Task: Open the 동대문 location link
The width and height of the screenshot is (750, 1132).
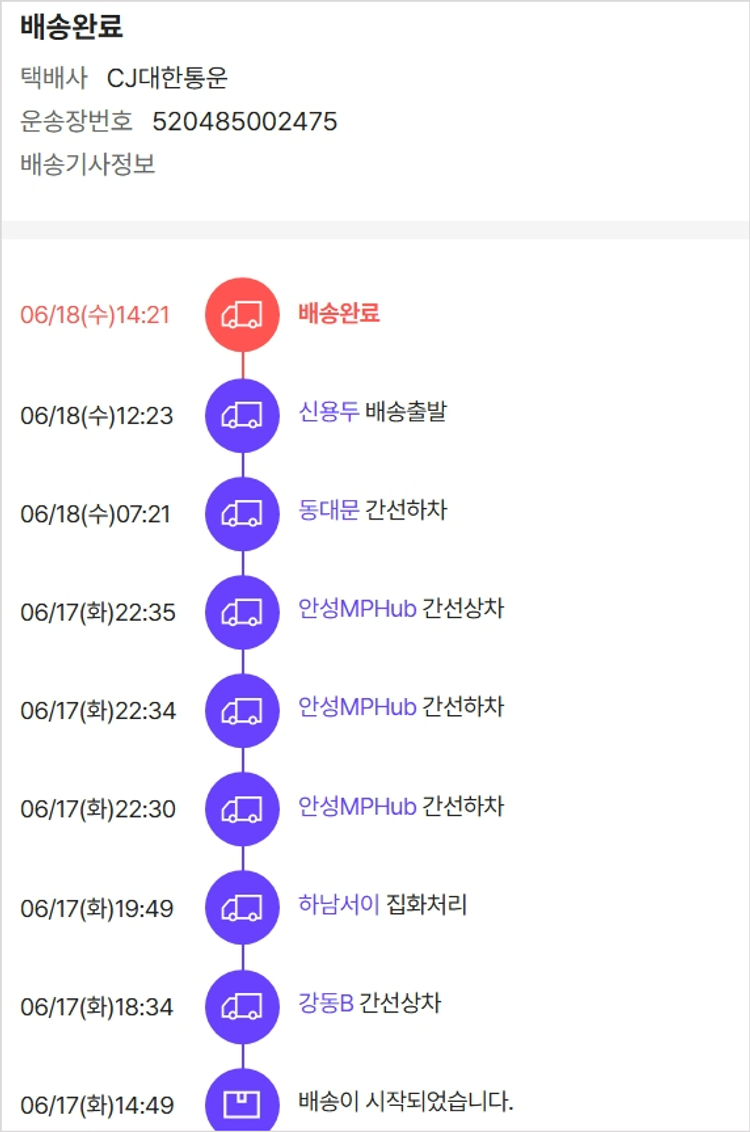Action: click(328, 511)
